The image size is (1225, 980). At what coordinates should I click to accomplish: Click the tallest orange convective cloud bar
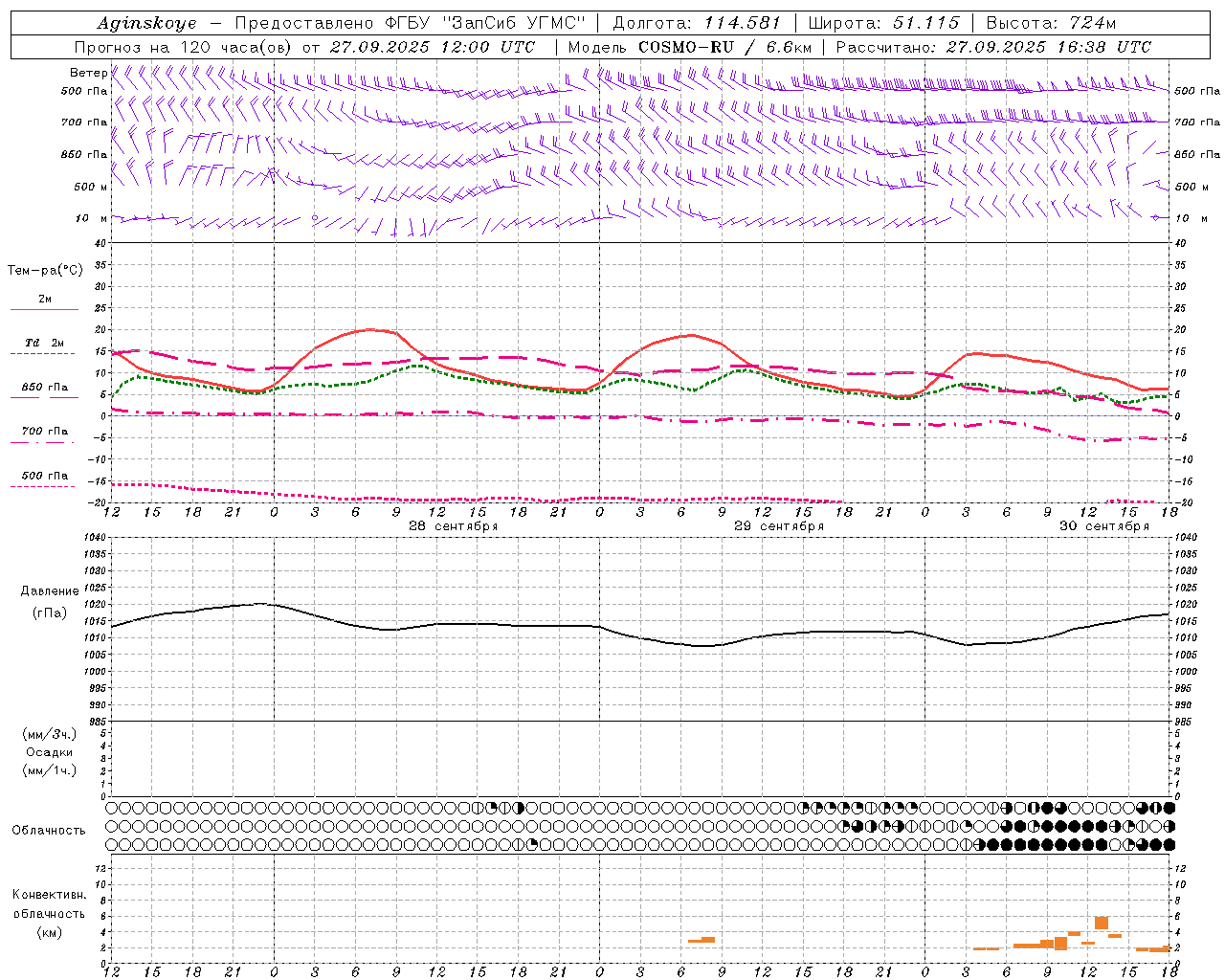pos(1102,923)
